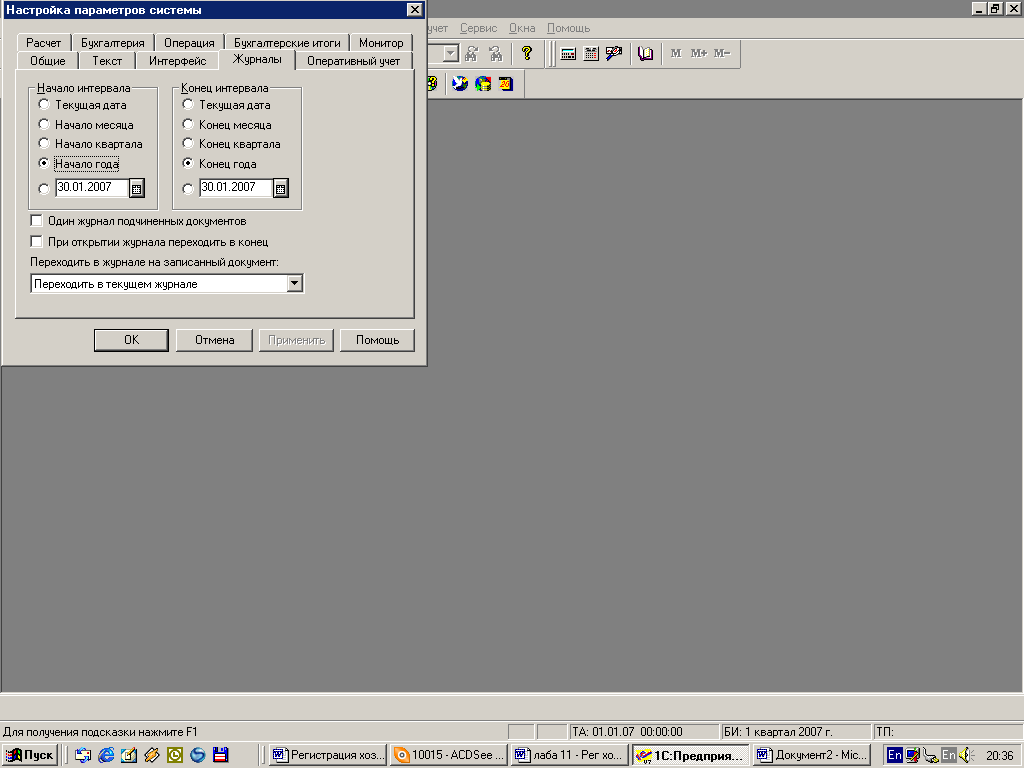Click the end interval date input field

click(236, 187)
